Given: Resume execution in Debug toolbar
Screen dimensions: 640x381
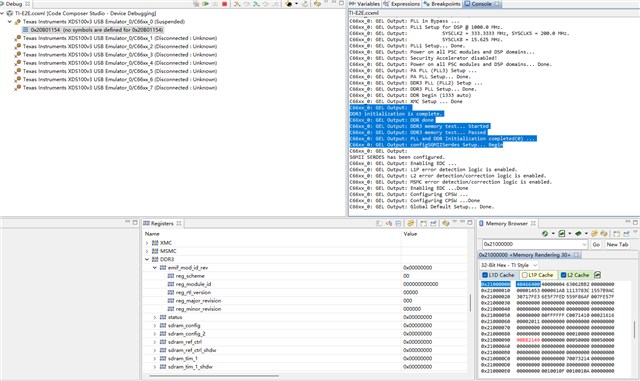Looking at the screenshot, I should [206, 4].
